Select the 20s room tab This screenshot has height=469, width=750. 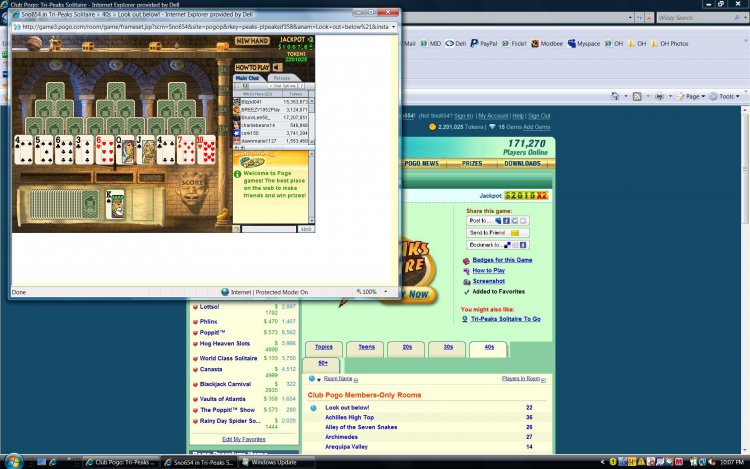pyautogui.click(x=407, y=348)
